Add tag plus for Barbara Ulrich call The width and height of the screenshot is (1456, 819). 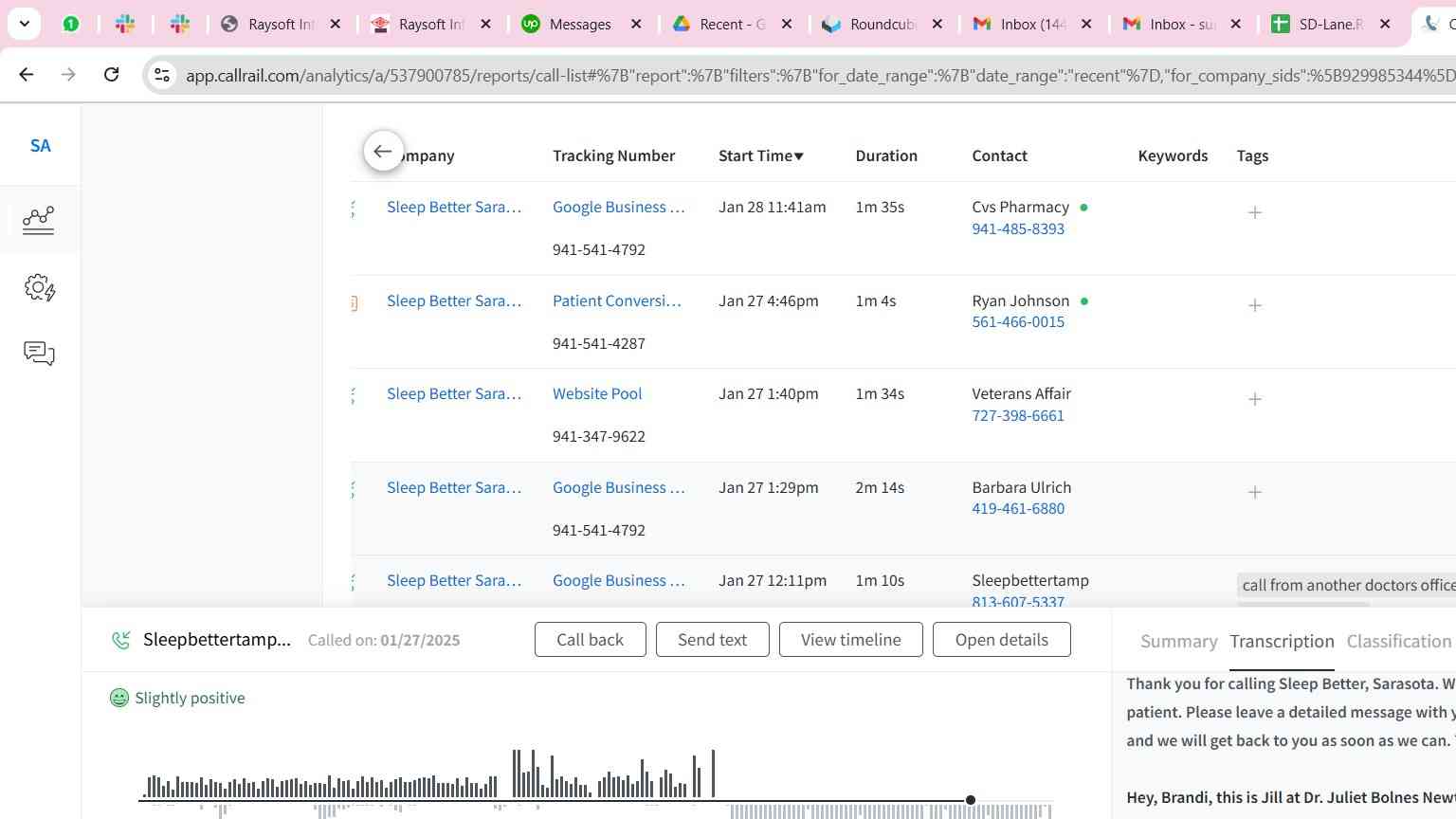point(1255,492)
